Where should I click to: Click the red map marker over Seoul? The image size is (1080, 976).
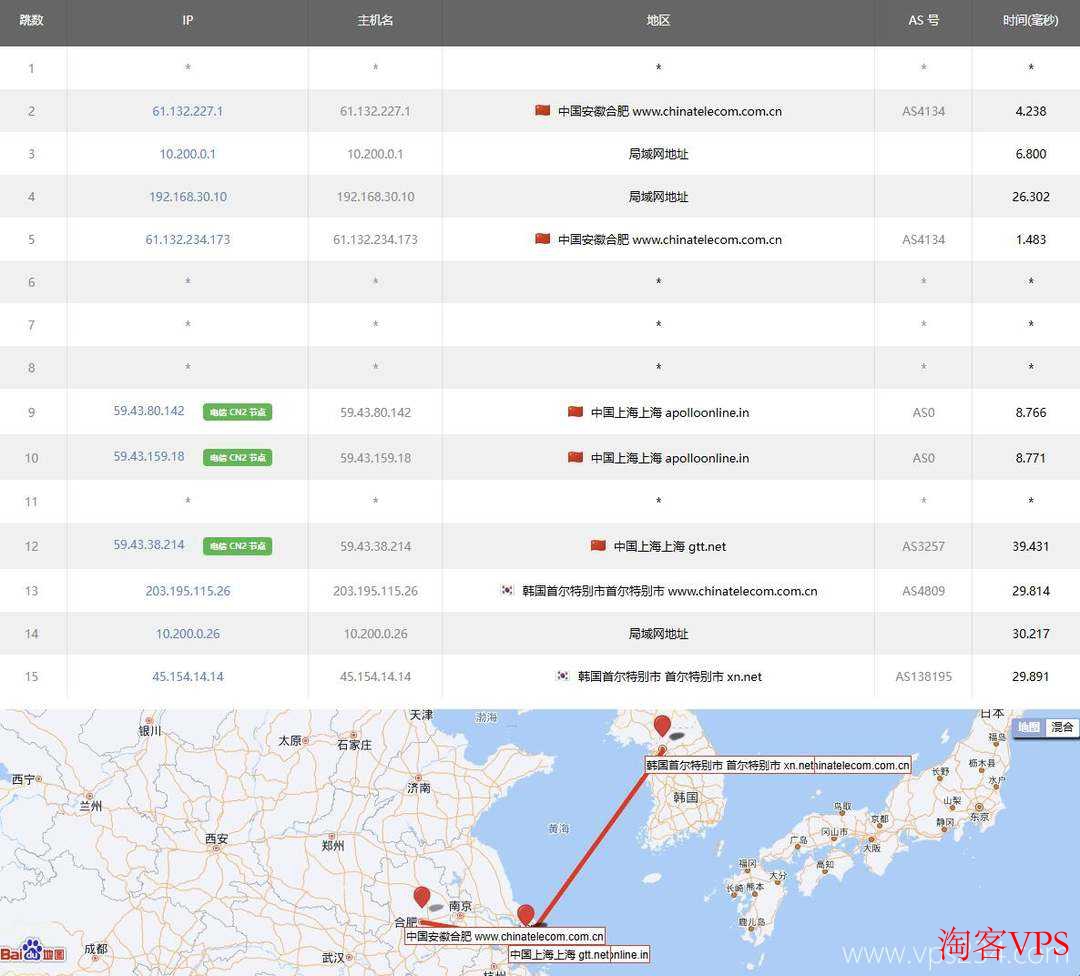662,726
